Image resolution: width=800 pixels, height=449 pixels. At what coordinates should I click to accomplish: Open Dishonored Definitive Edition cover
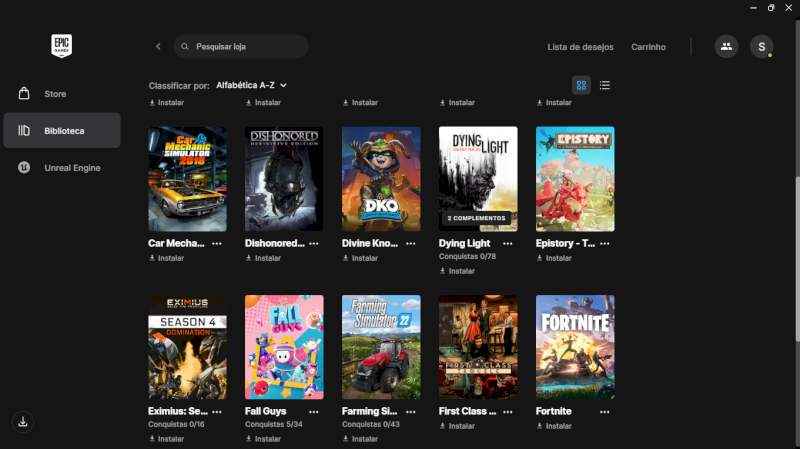[x=284, y=179]
